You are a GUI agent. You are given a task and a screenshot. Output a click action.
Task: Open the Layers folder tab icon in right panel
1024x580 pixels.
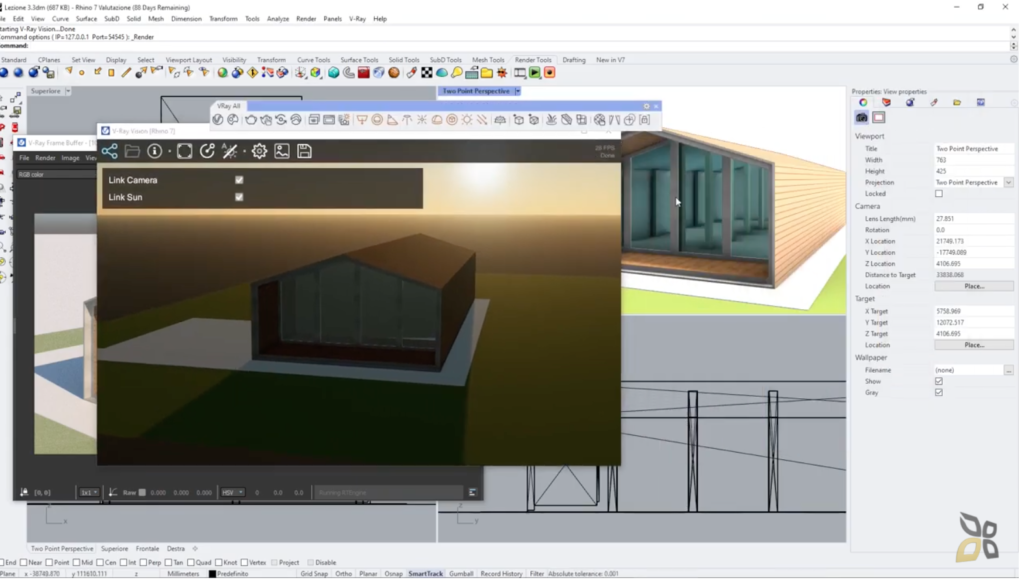[957, 103]
